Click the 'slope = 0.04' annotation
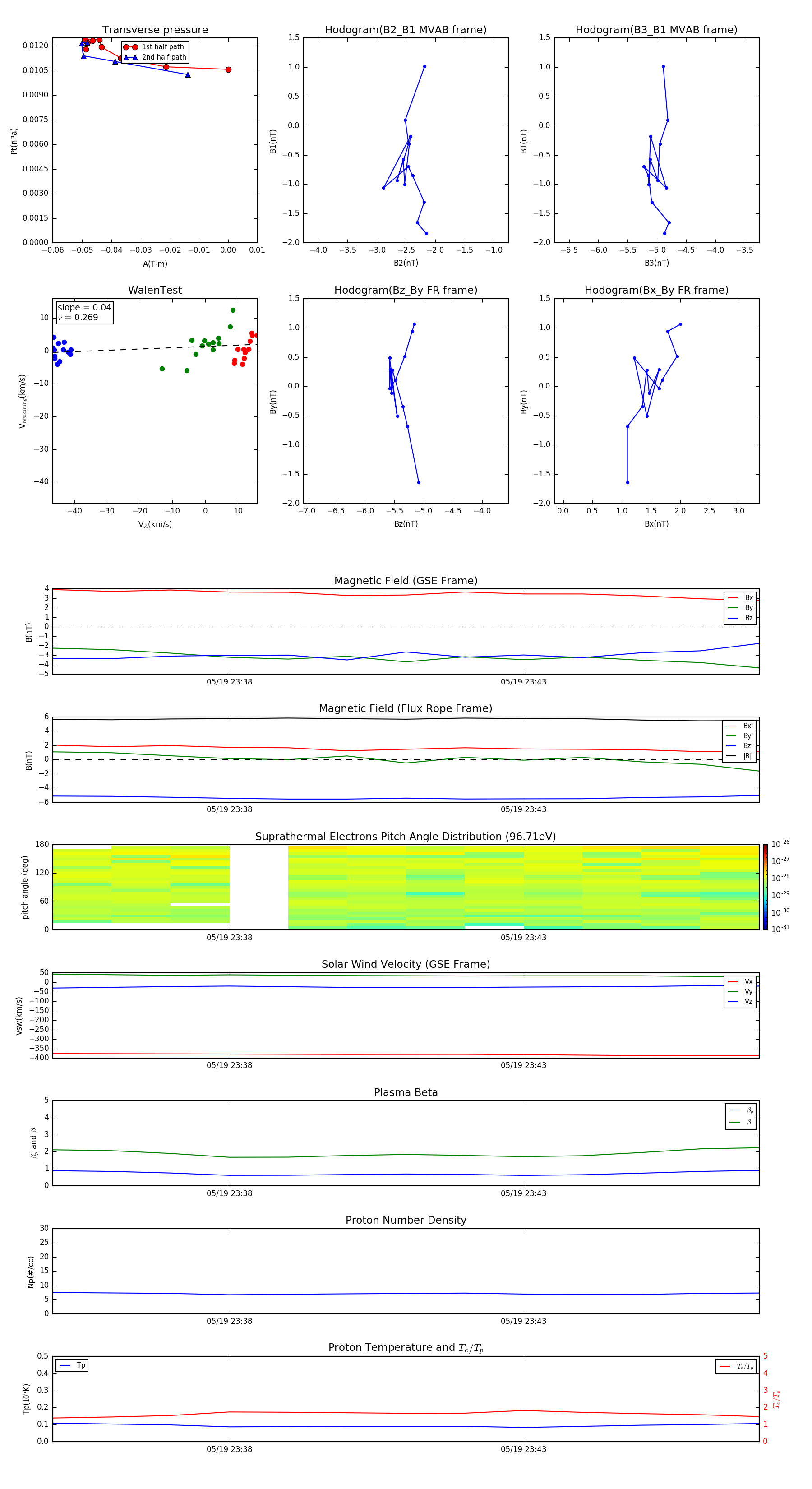The image size is (812, 1489). [84, 308]
